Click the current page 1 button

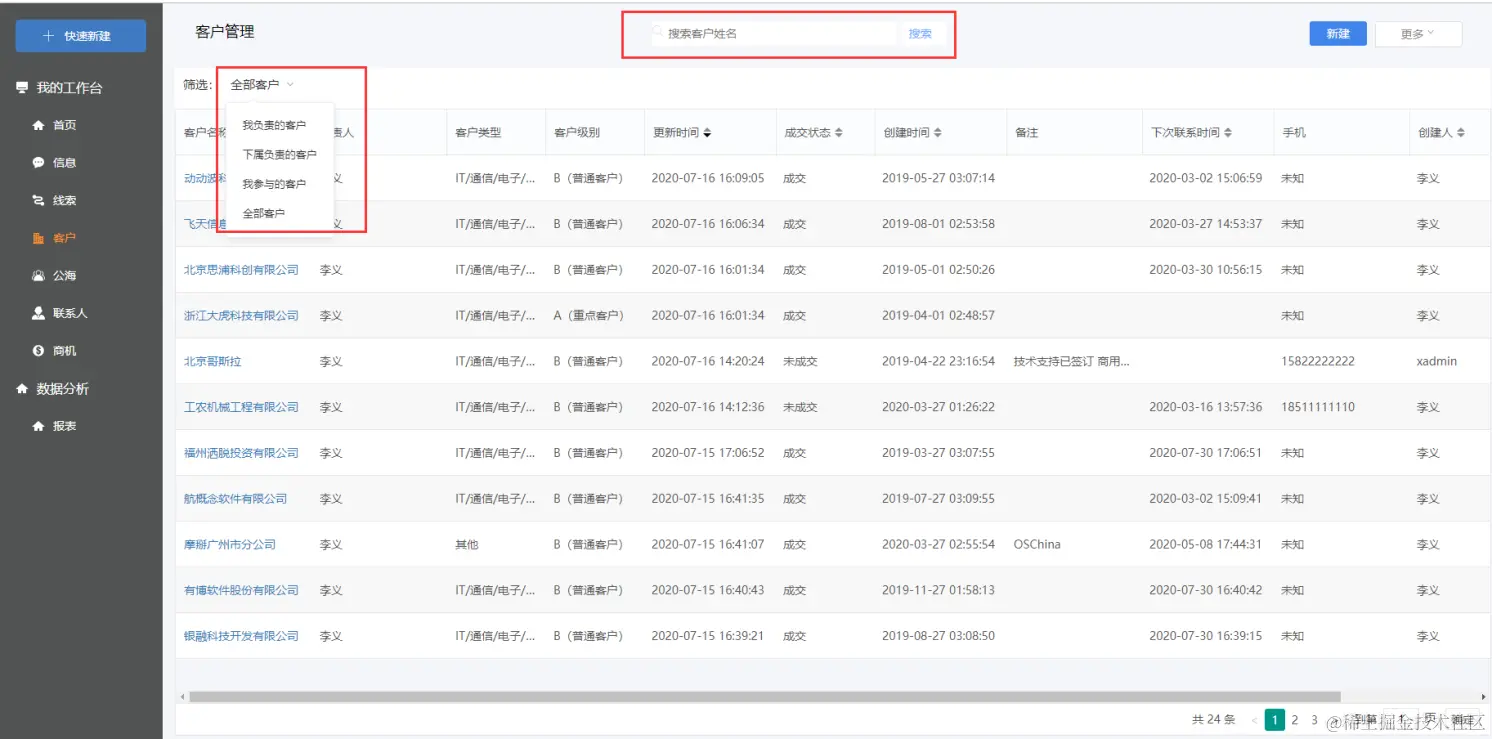point(1275,720)
